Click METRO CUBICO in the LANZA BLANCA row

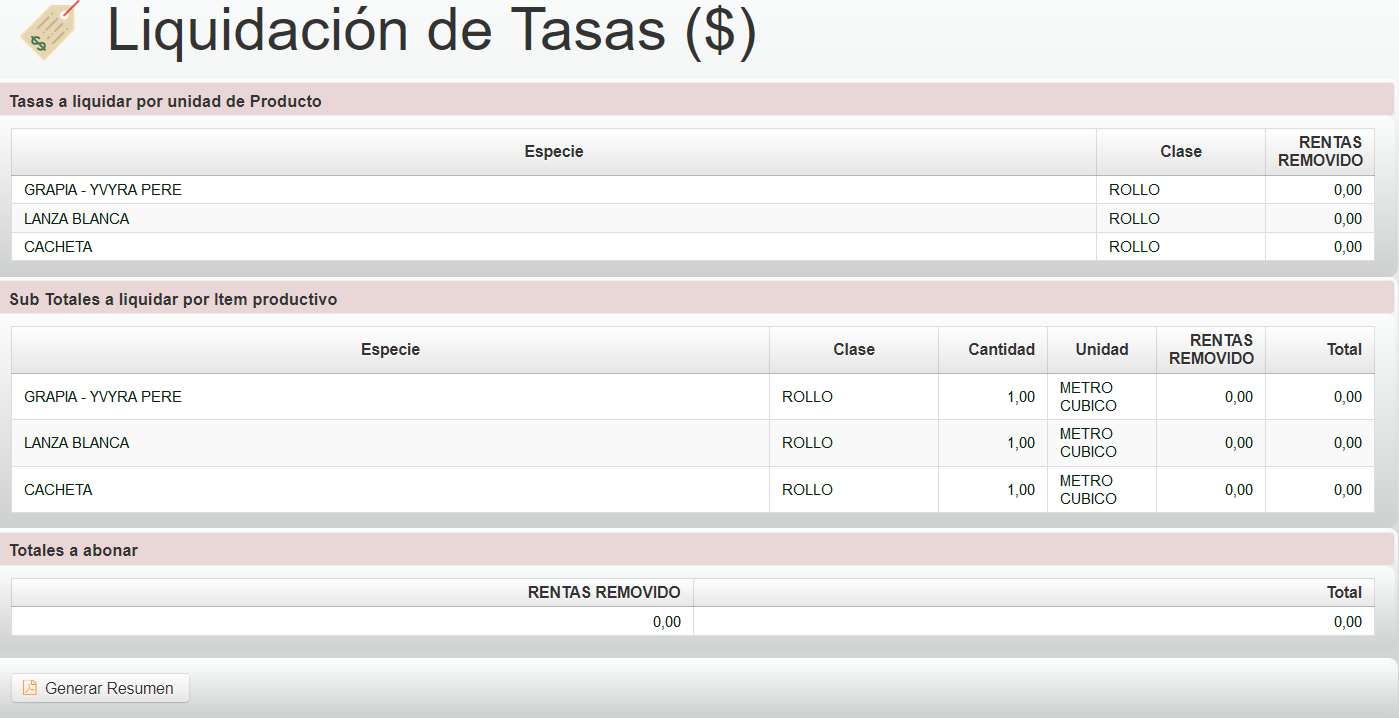click(1088, 443)
